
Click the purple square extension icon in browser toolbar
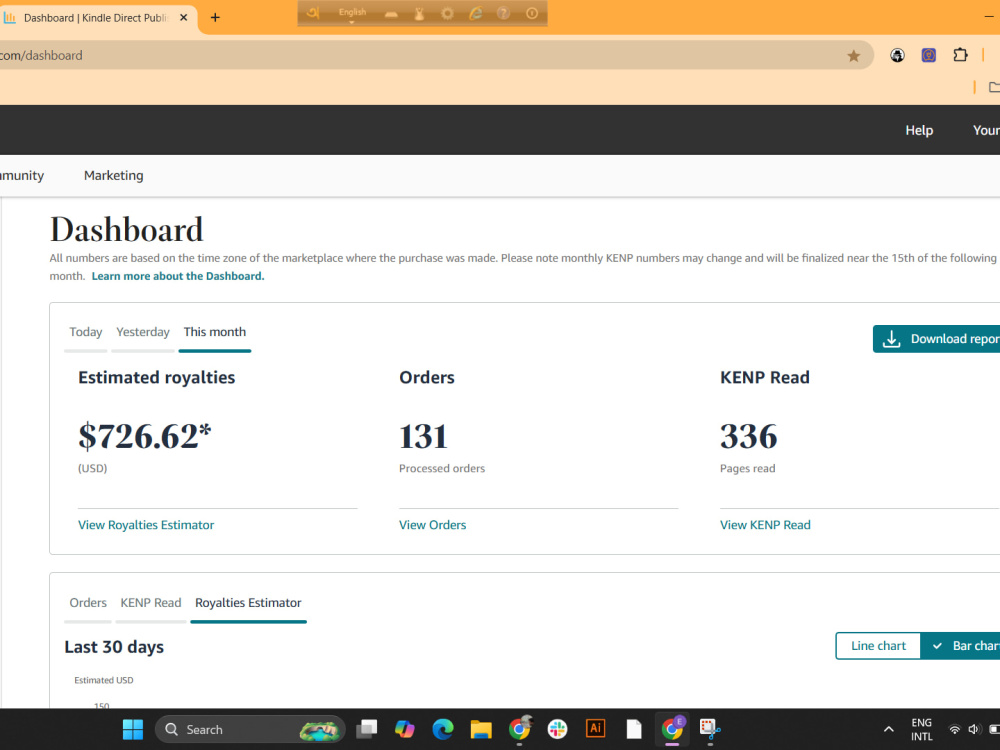coord(929,55)
